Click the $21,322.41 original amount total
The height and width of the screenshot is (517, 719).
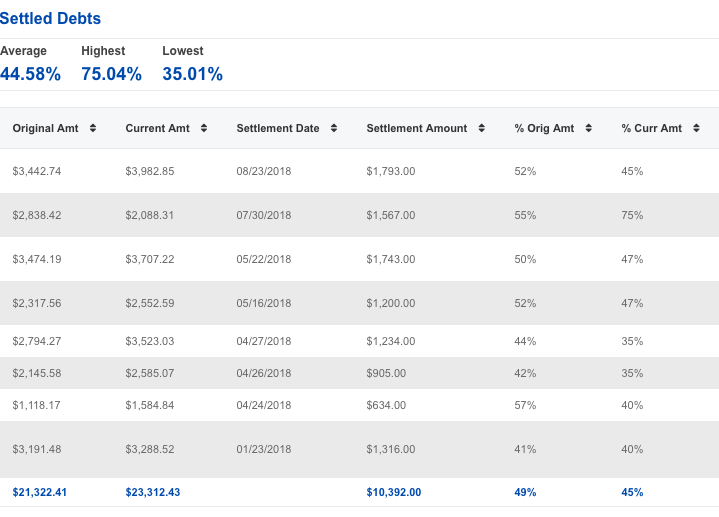(x=40, y=492)
